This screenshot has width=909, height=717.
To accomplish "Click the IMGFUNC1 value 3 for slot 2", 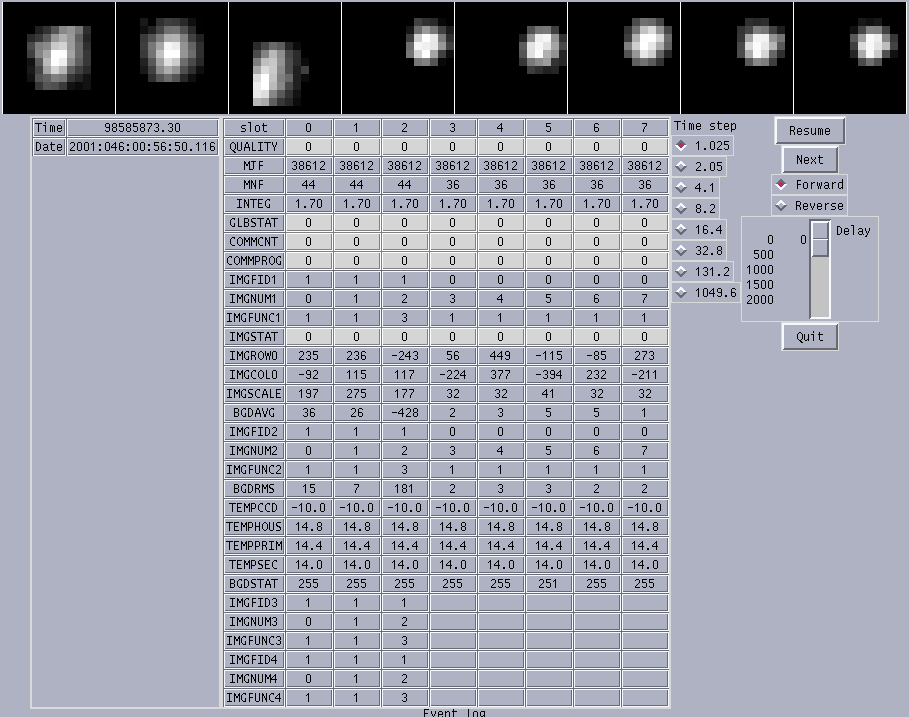I will coord(405,318).
